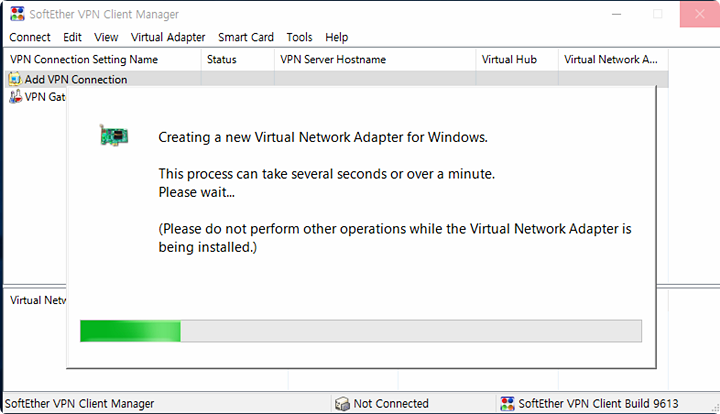Select the VPN Gat... list row
The height and width of the screenshot is (414, 720).
(37, 97)
